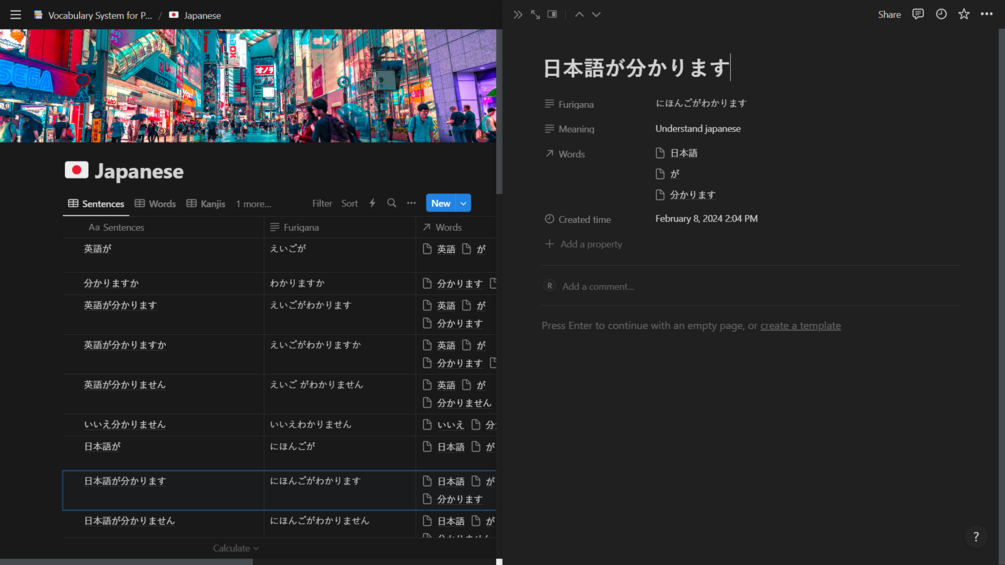
Task: Select the いいえ分かりません sentence cell
Action: tap(163, 425)
